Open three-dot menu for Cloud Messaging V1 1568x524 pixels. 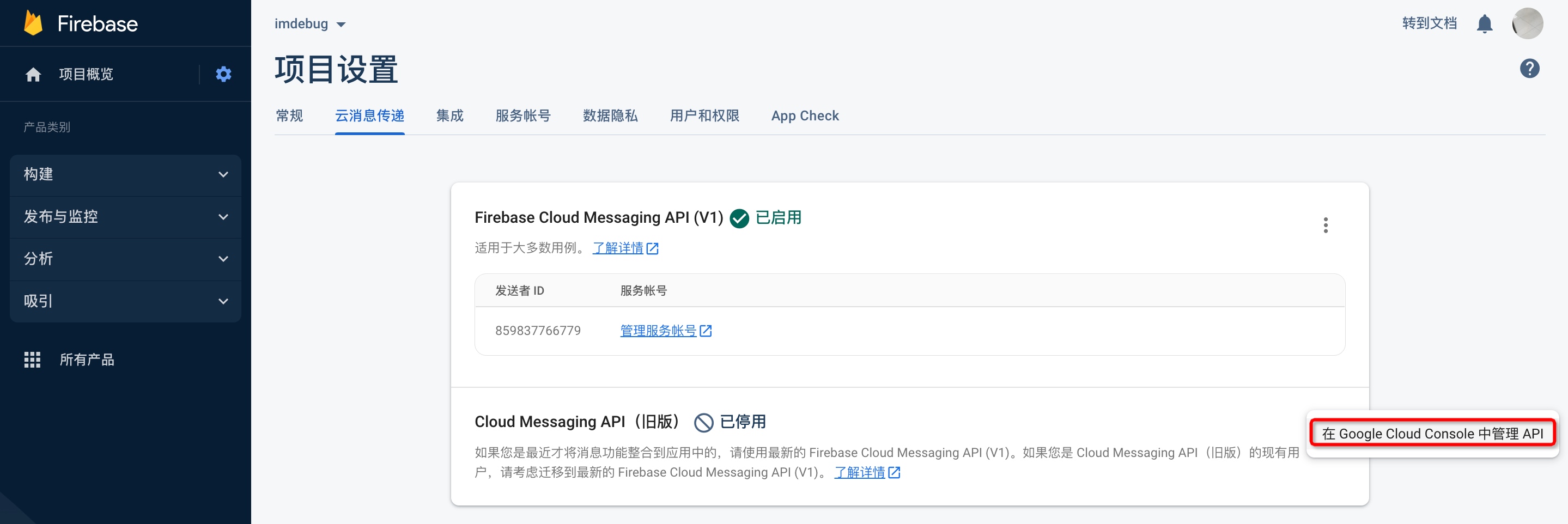1325,225
